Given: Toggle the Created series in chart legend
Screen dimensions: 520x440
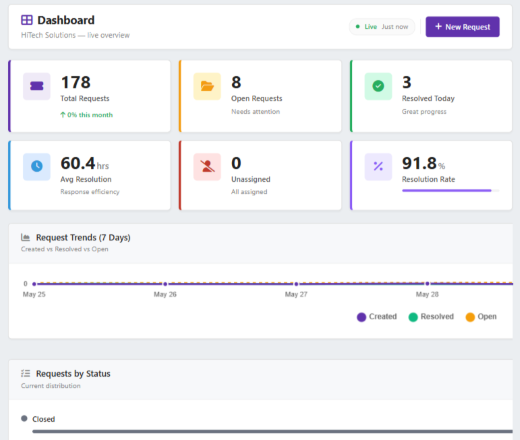Looking at the screenshot, I should point(377,317).
